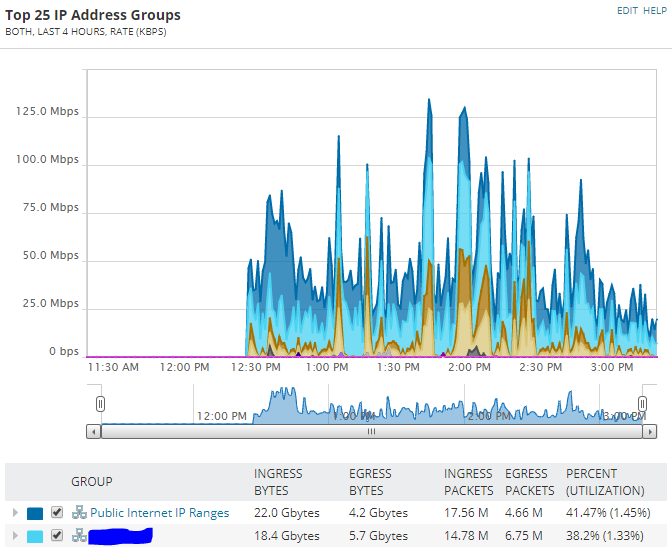Click the left range handle on the overview chart

(x=100, y=404)
